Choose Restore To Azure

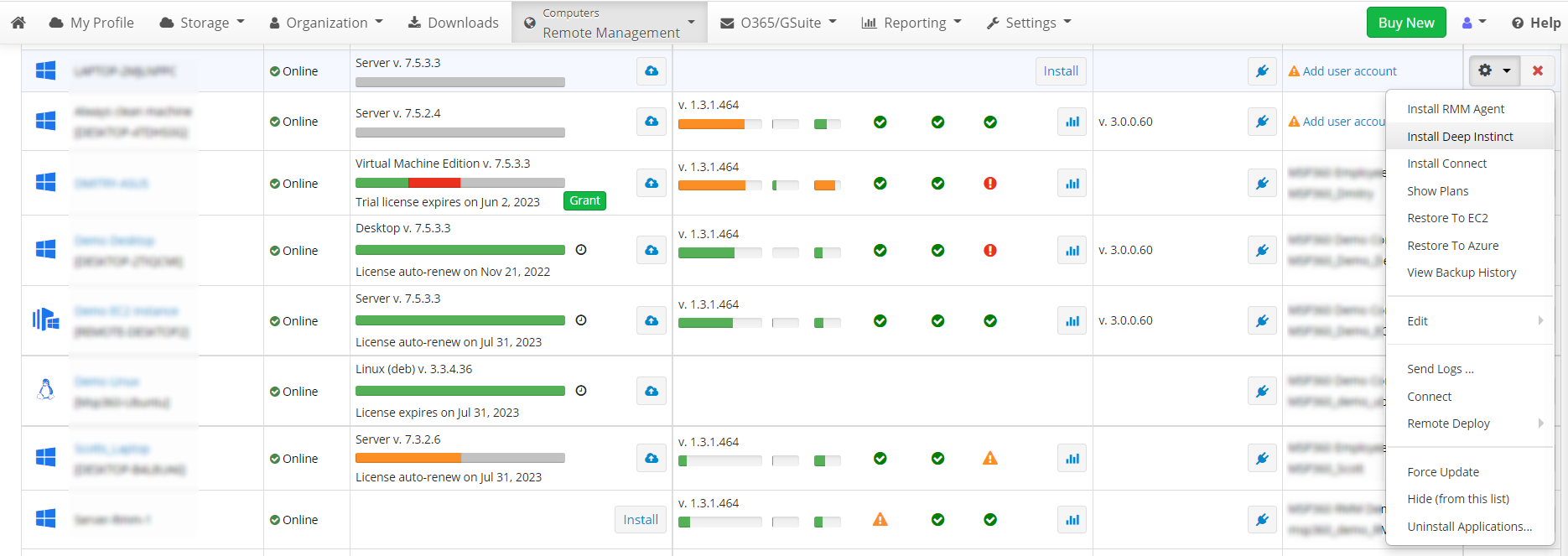[x=1452, y=246]
